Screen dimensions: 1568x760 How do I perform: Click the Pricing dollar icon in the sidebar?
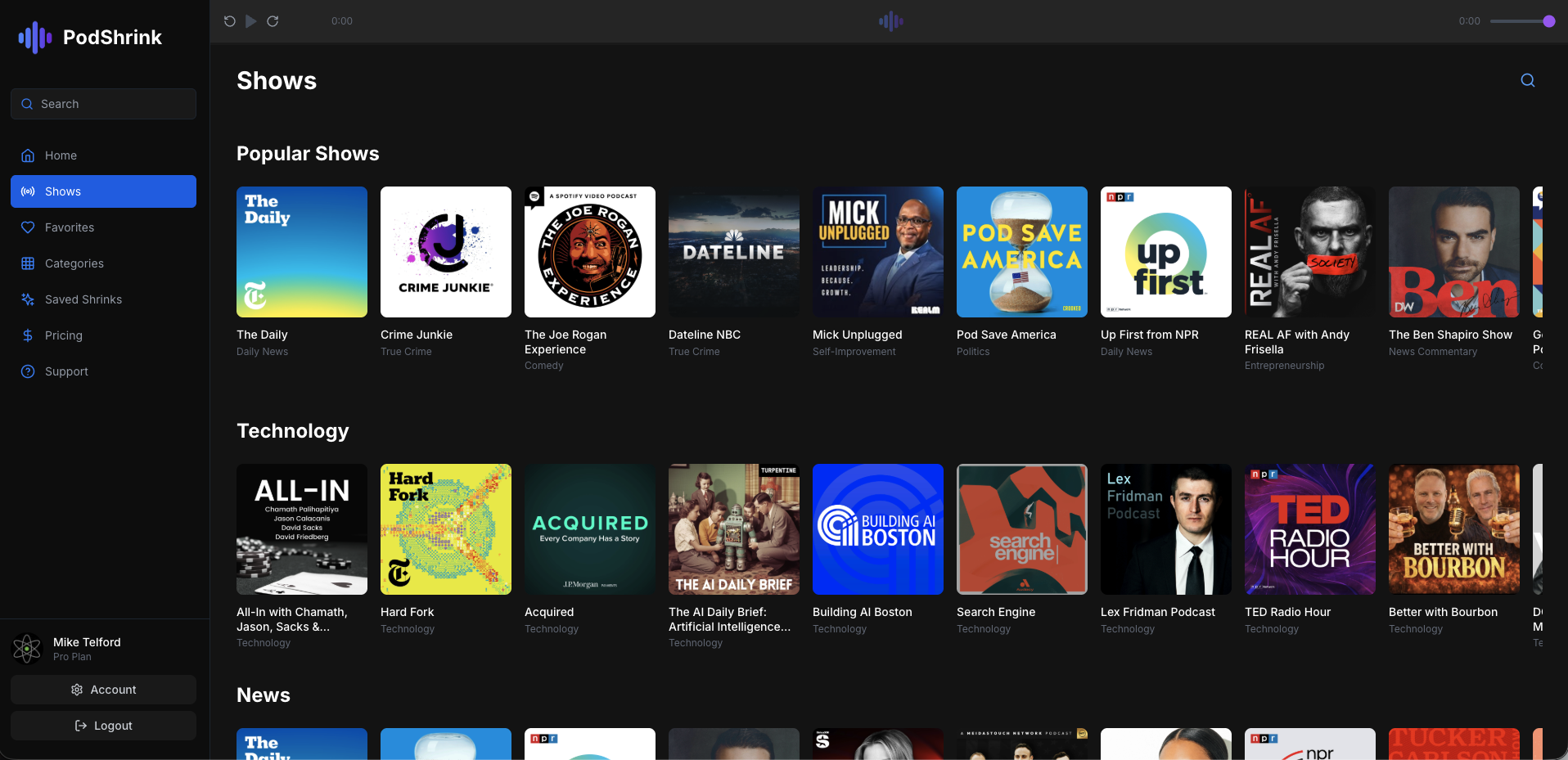27,335
